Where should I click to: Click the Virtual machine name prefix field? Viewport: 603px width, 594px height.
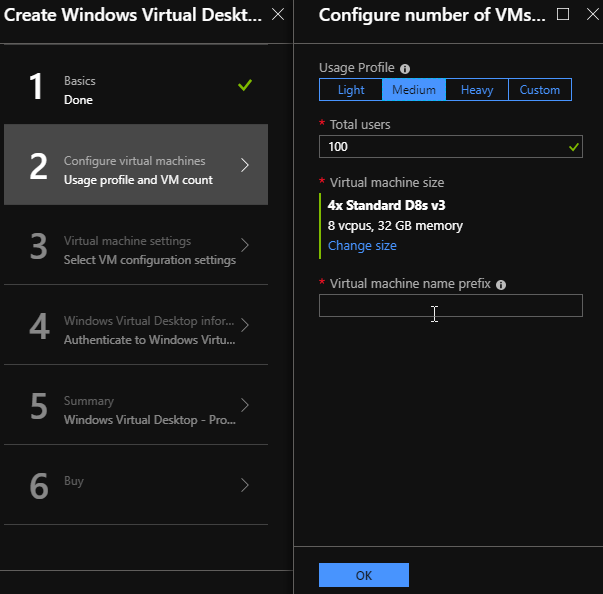coord(450,306)
